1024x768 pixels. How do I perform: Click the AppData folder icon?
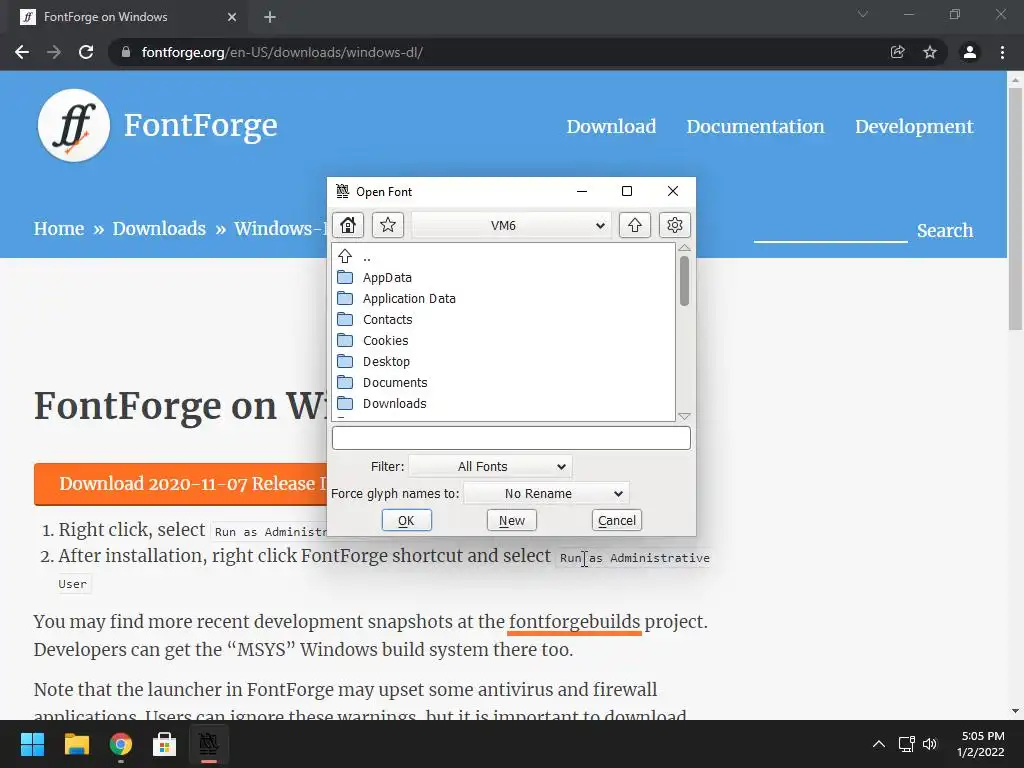(345, 278)
